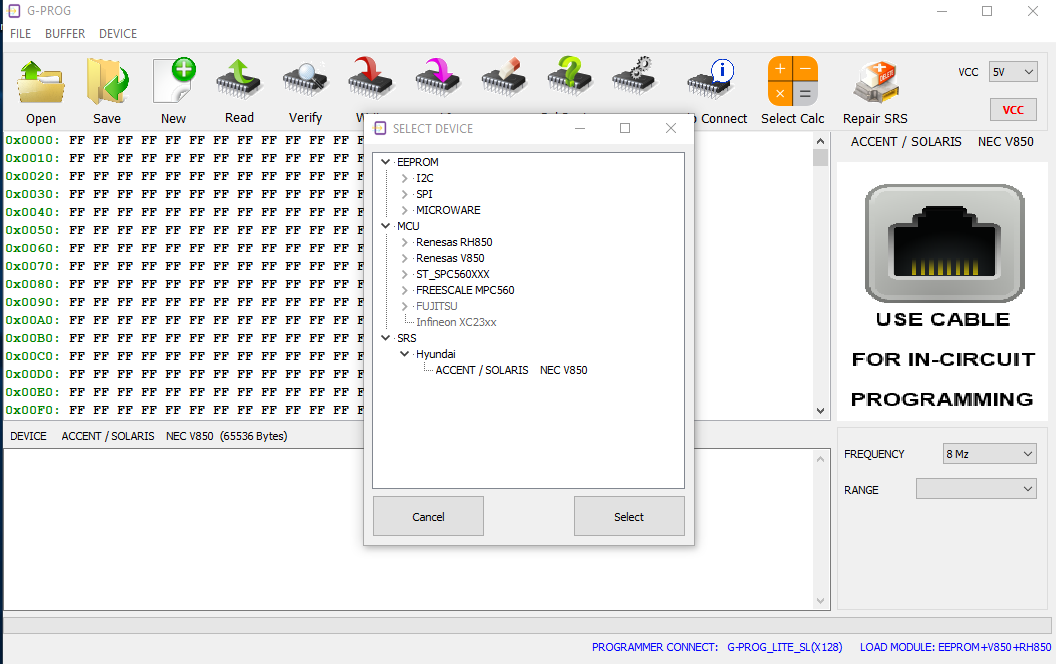Click the RJ45 cable connector image

pos(944,243)
